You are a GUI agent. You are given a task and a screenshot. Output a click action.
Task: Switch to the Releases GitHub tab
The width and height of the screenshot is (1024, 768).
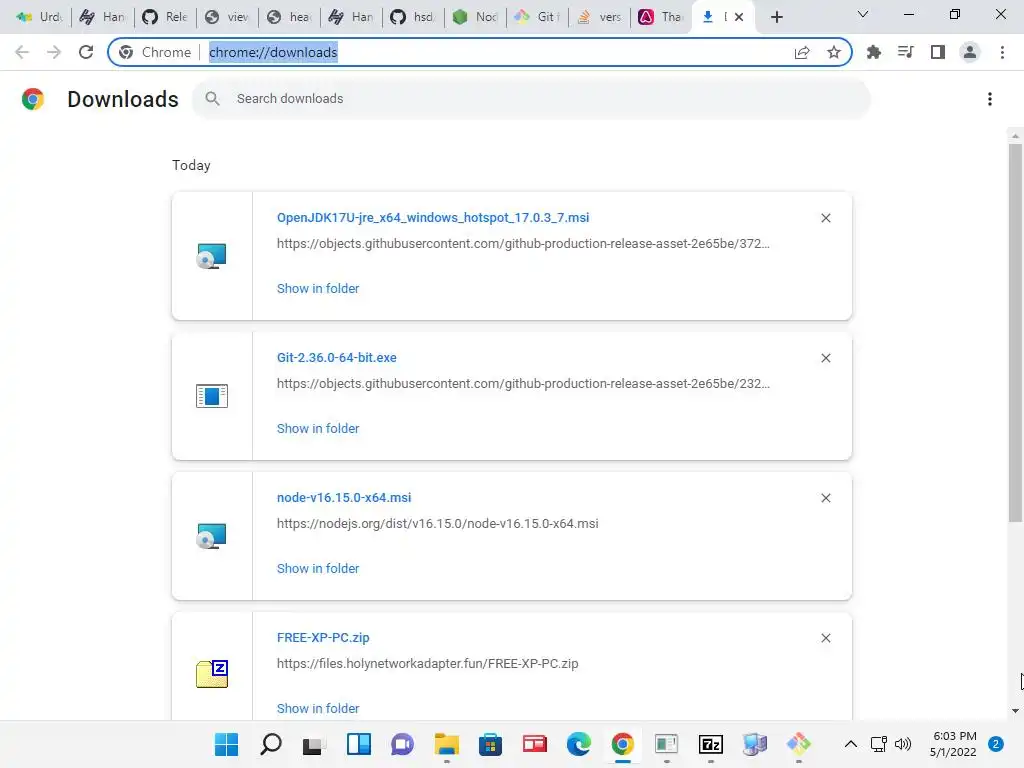165,17
